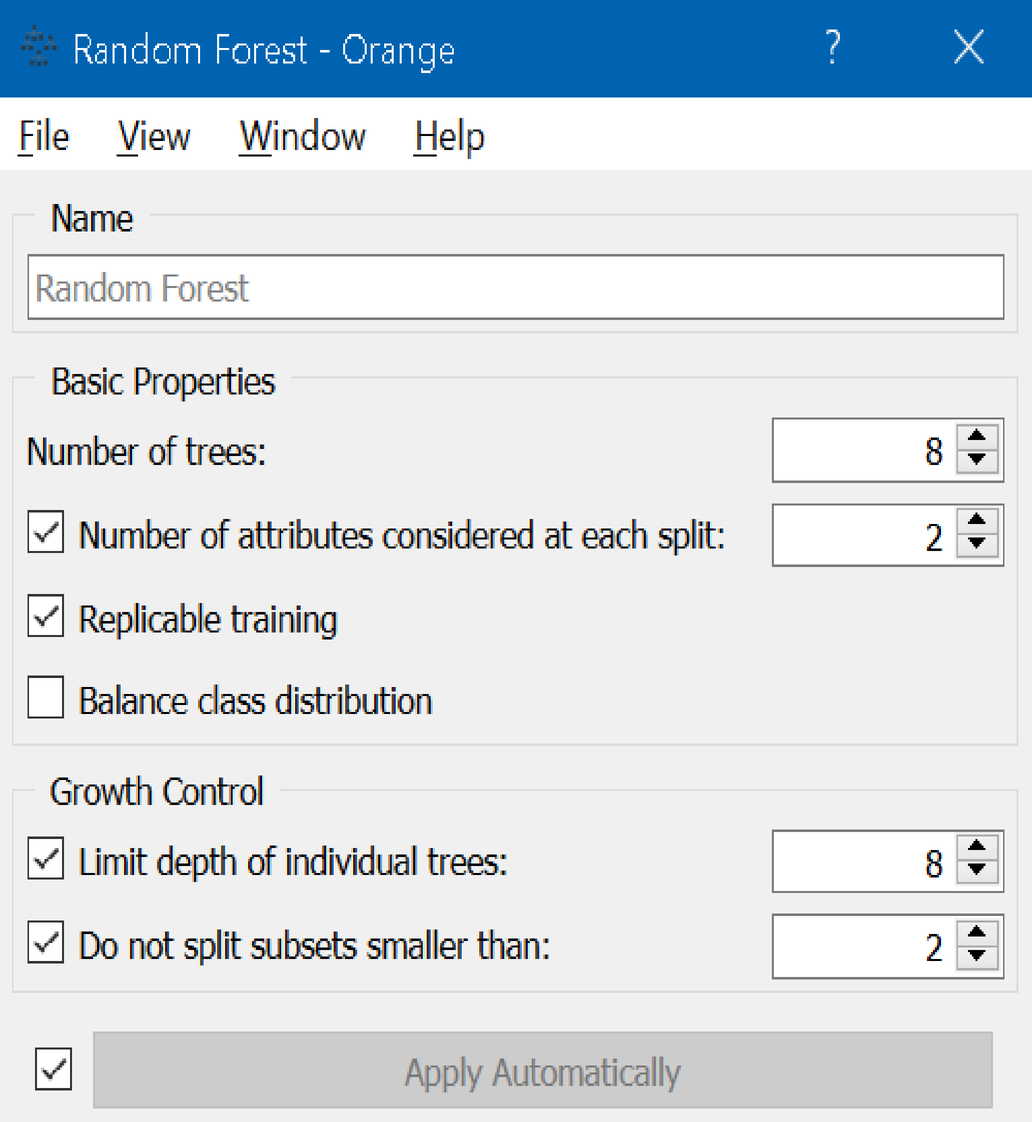The height and width of the screenshot is (1122, 1032).
Task: Open the View menu
Action: [x=154, y=137]
